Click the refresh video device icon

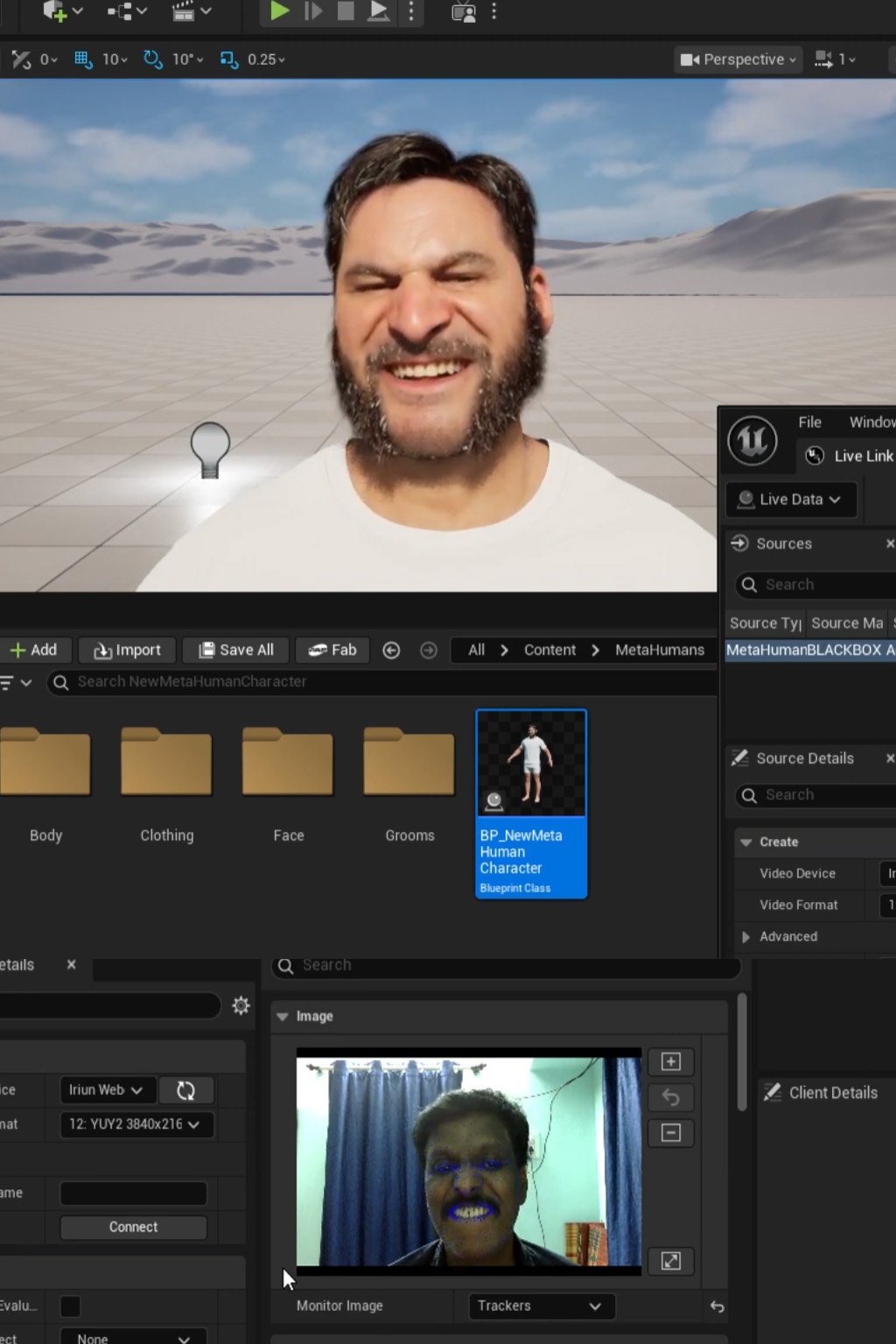point(186,1090)
